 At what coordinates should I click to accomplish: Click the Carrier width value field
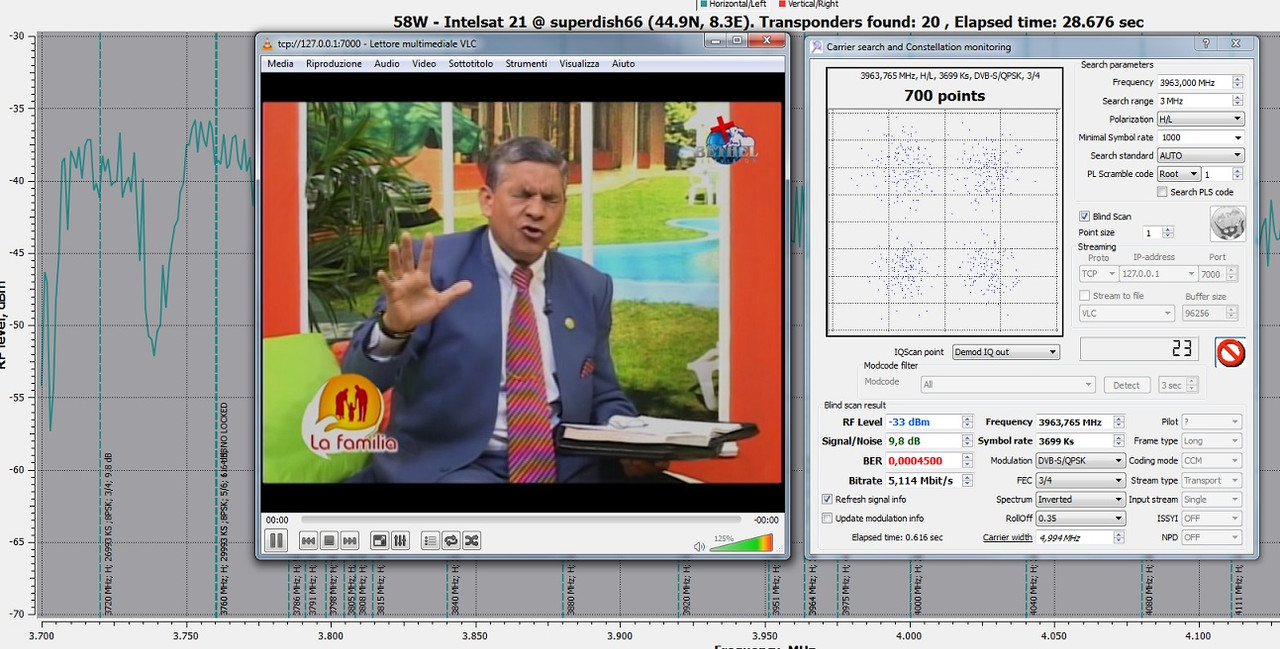tap(1080, 537)
